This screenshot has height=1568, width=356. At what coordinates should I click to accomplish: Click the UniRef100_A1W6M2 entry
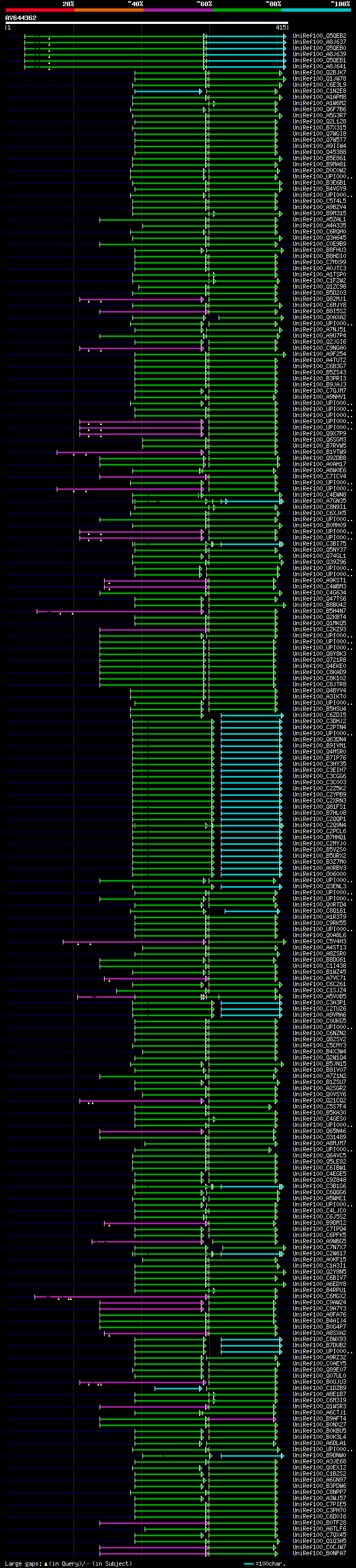[319, 103]
